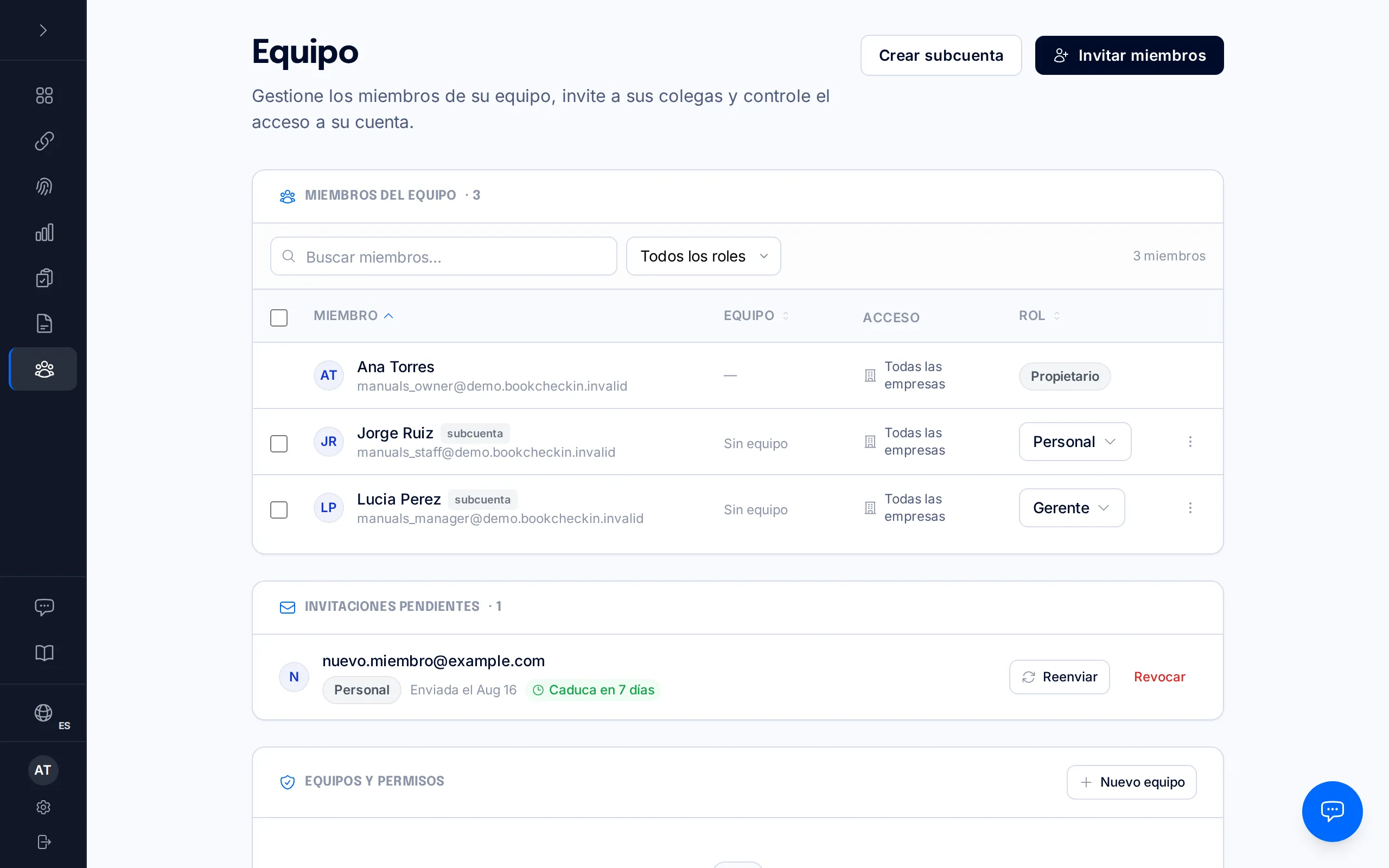Open settings gear icon in sidebar
1389x868 pixels.
click(43, 808)
